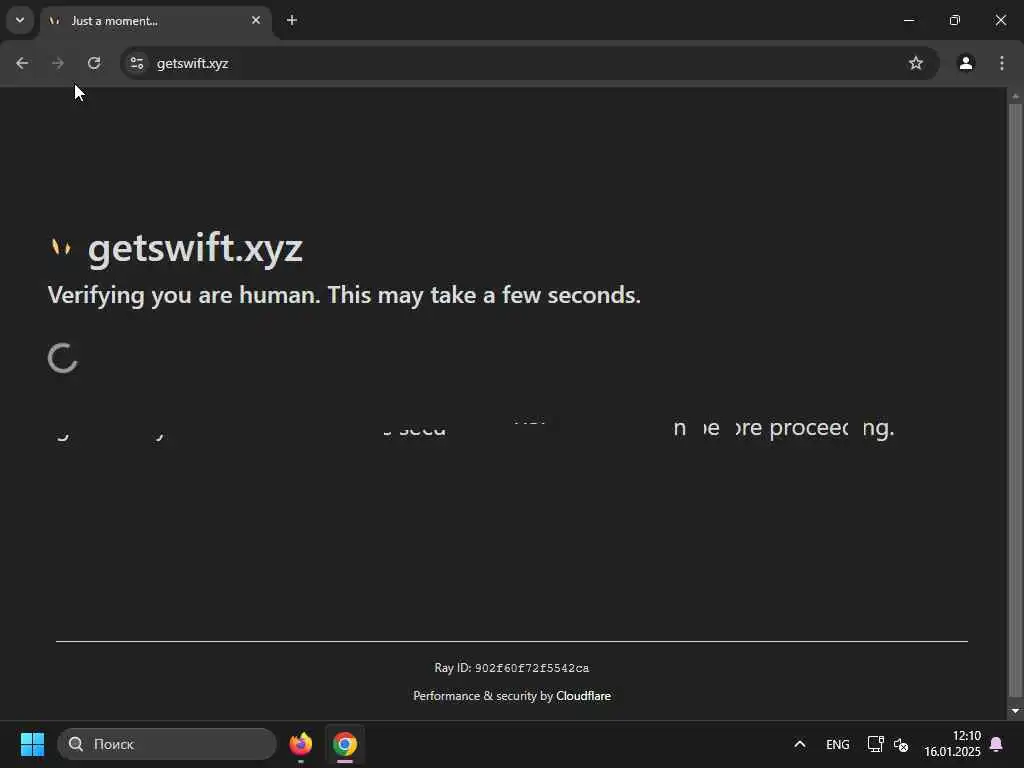Click the forward navigation arrow
Screen dimensions: 1024x768
pyautogui.click(x=58, y=63)
